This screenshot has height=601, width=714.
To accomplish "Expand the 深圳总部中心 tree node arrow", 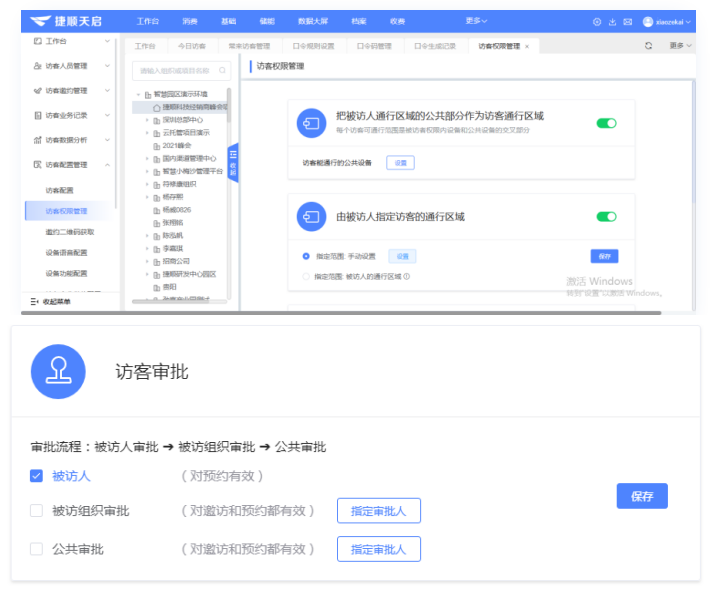I will 147,120.
